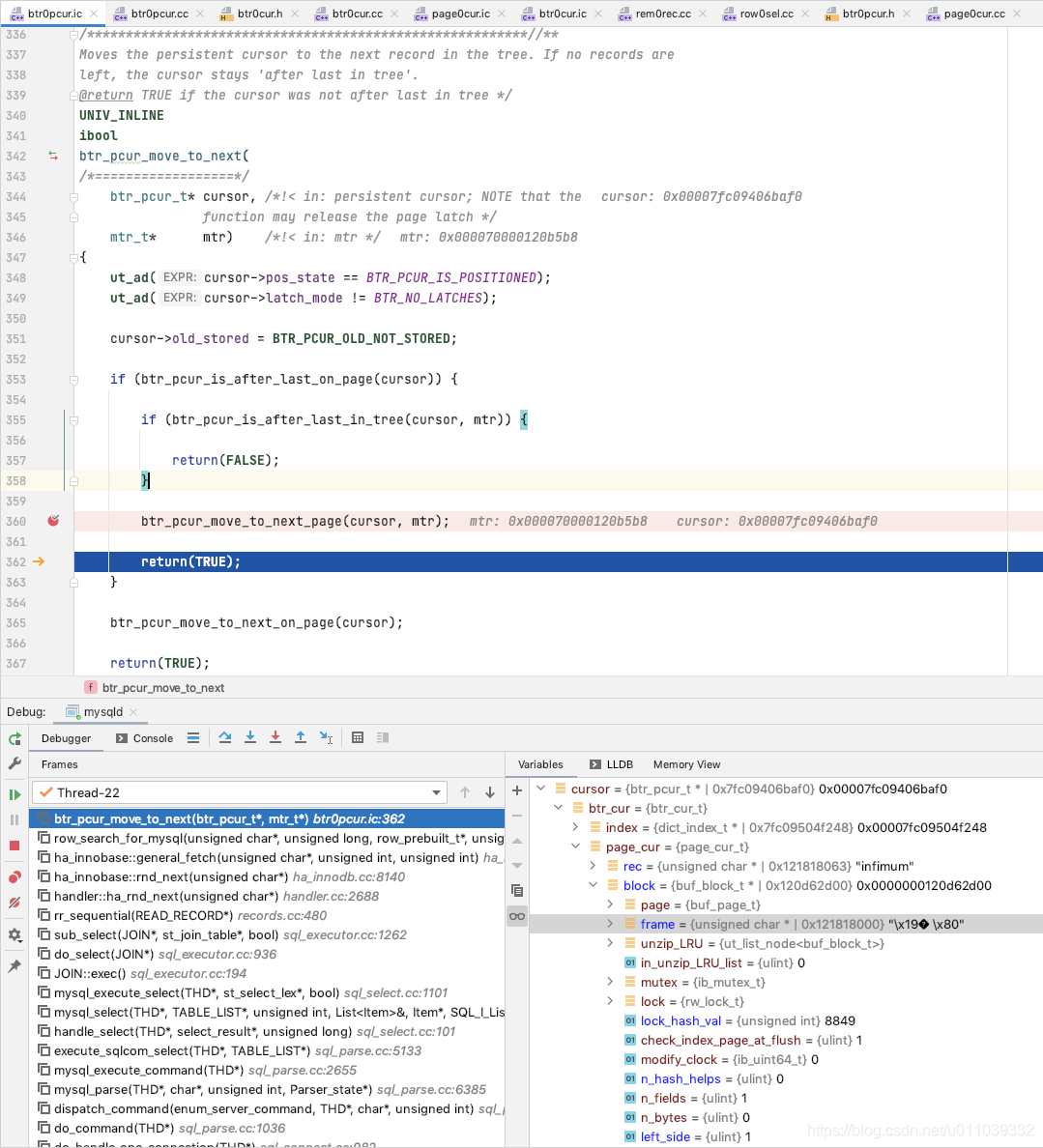Click Step Into icon
This screenshot has width=1043, height=1148.
[x=250, y=738]
